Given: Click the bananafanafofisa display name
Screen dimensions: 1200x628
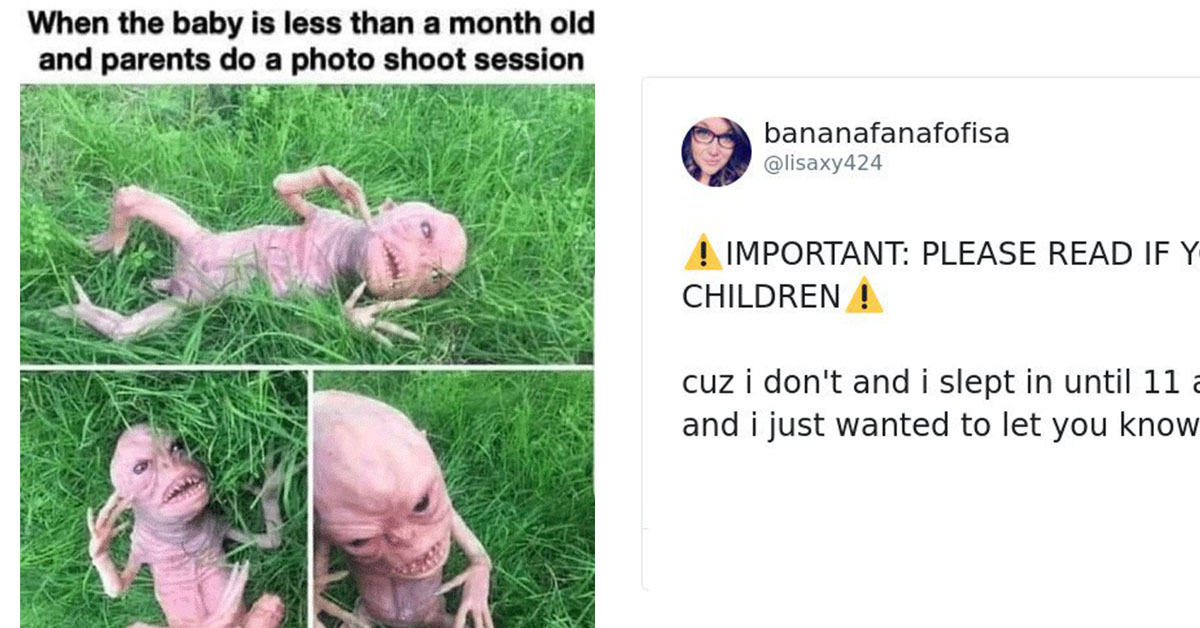Looking at the screenshot, I should [886, 133].
